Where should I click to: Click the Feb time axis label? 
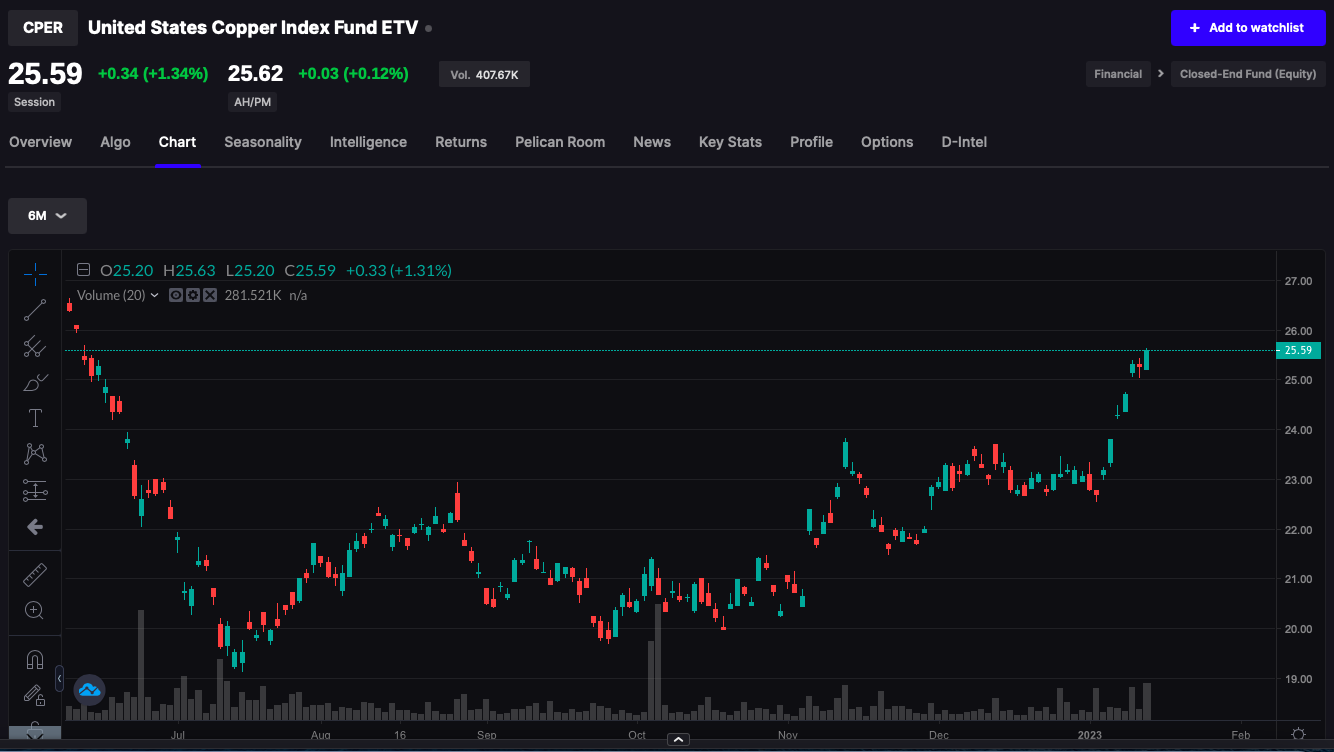[x=1240, y=735]
